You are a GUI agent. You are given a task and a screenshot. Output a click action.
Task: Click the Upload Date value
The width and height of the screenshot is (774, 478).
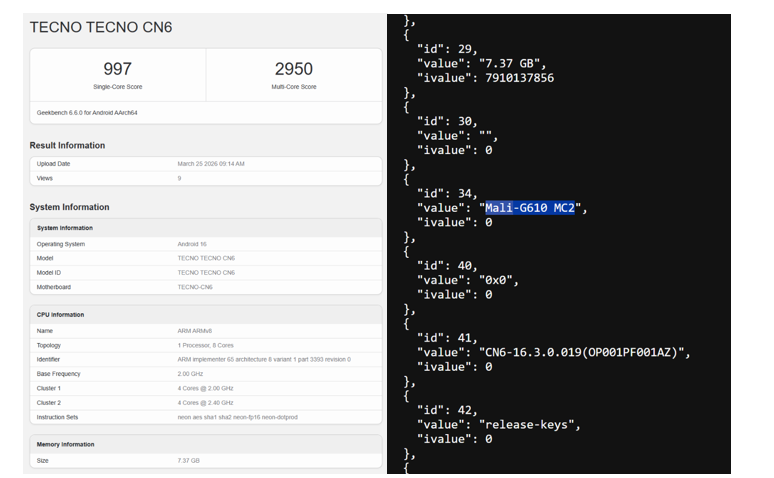click(210, 164)
